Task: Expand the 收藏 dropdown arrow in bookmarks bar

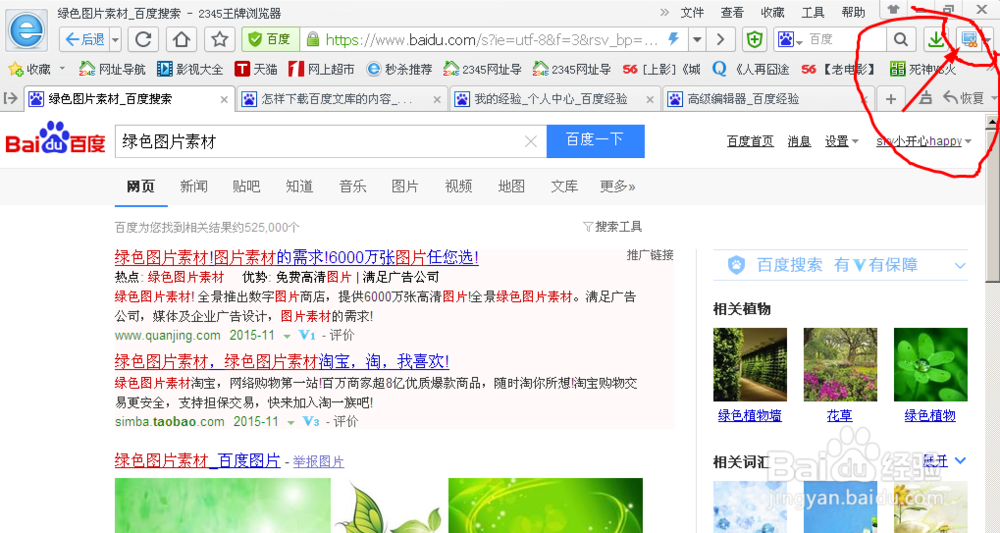Action: 62,68
